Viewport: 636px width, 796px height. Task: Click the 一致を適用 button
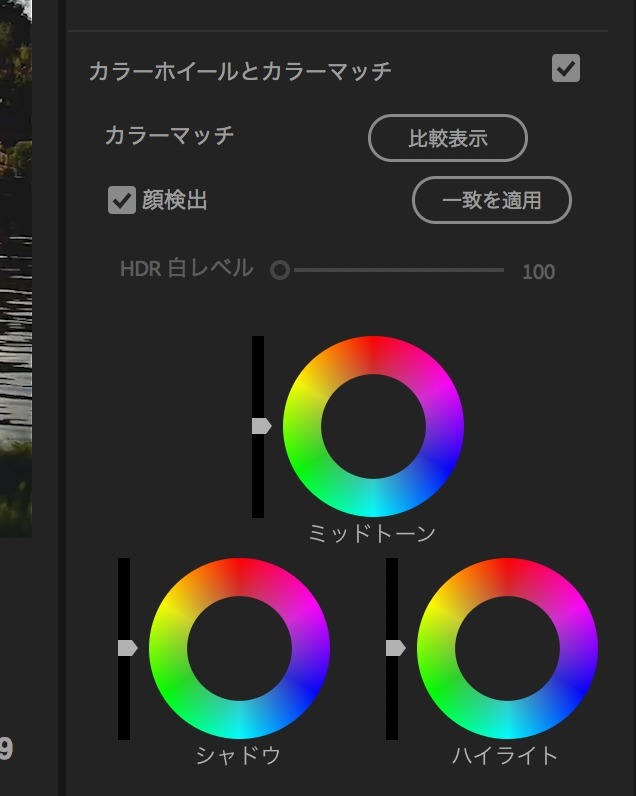(x=491, y=200)
